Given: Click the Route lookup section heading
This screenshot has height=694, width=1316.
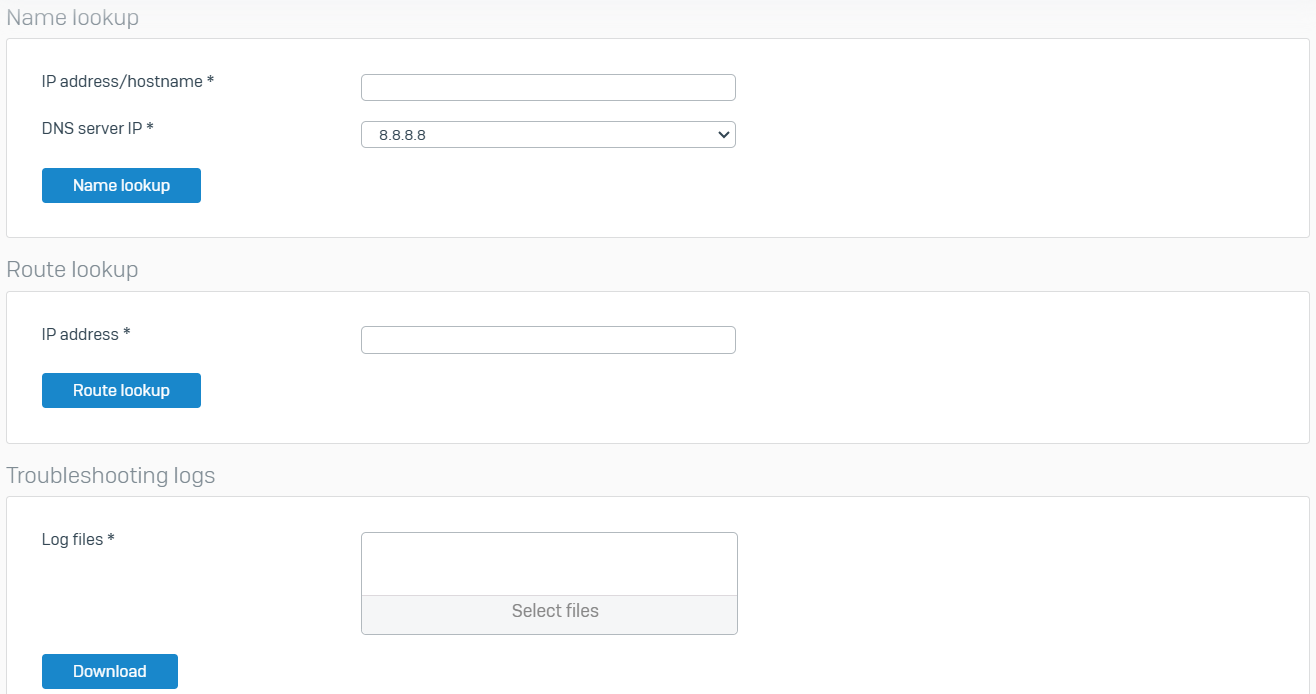Looking at the screenshot, I should [x=73, y=270].
